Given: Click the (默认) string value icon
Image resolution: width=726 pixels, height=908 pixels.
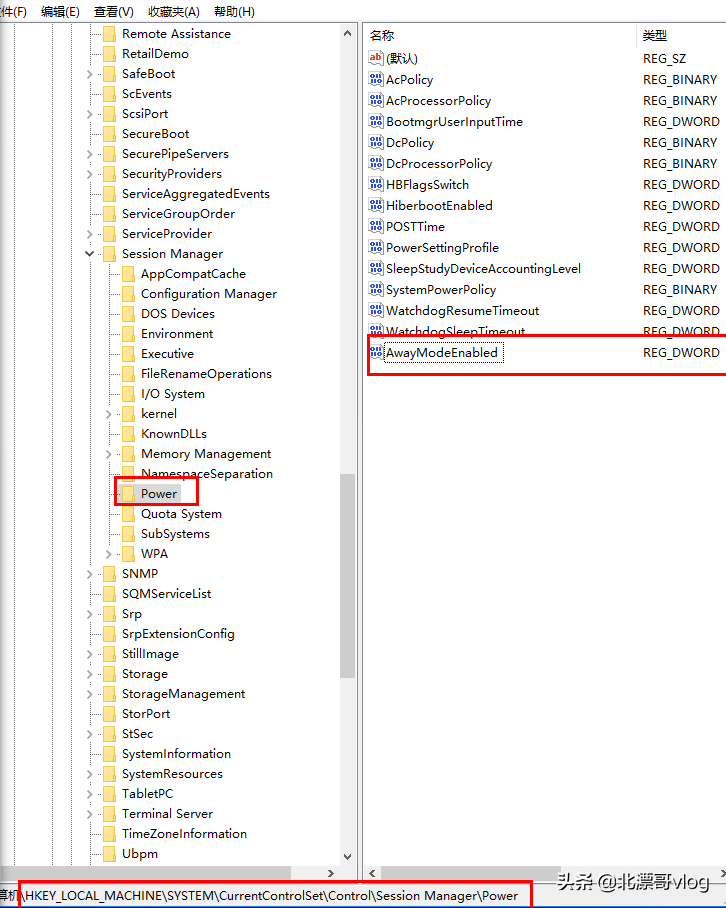Looking at the screenshot, I should [376, 58].
